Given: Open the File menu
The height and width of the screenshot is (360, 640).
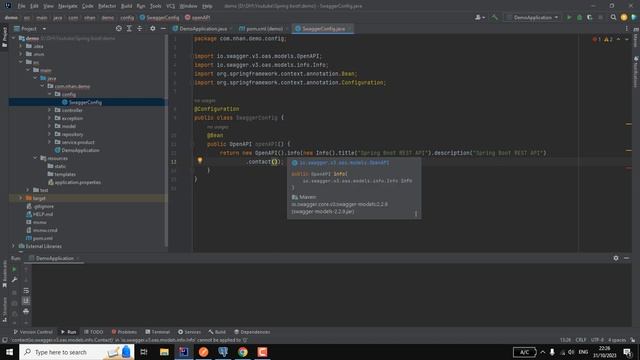Looking at the screenshot, I should pyautogui.click(x=21, y=6).
